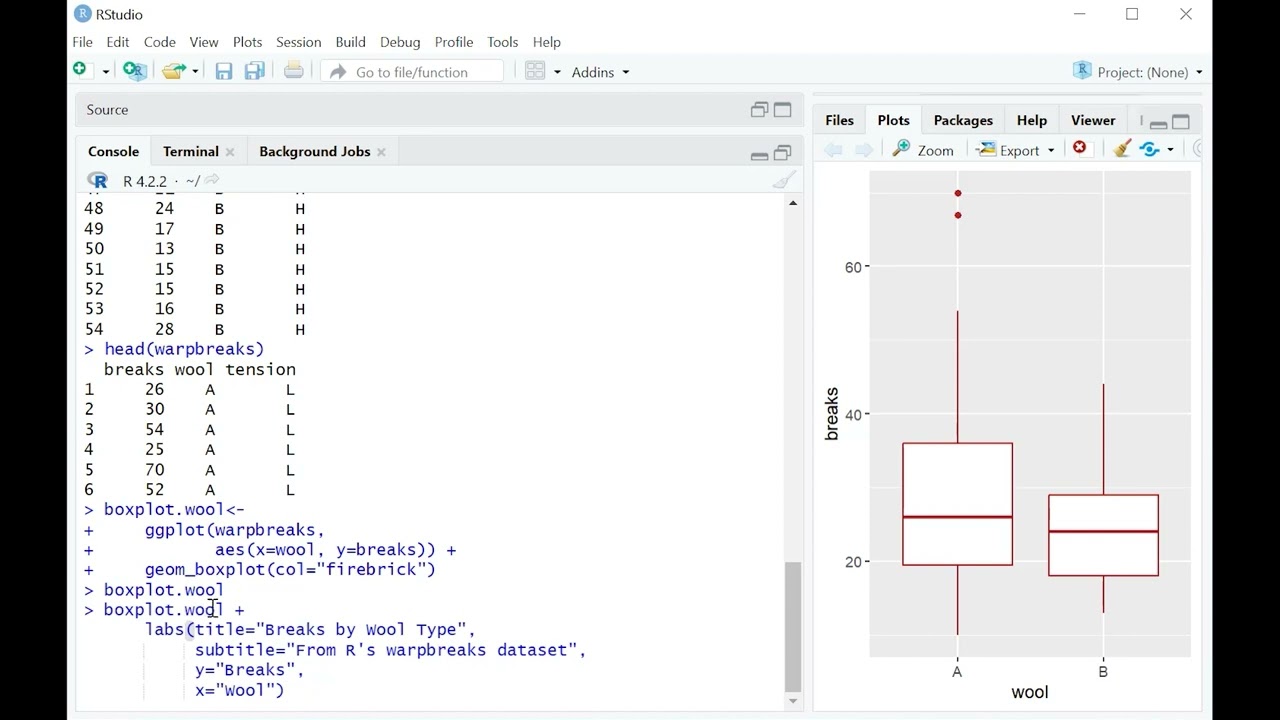Go to previous plot
The width and height of the screenshot is (1280, 720).
click(833, 150)
